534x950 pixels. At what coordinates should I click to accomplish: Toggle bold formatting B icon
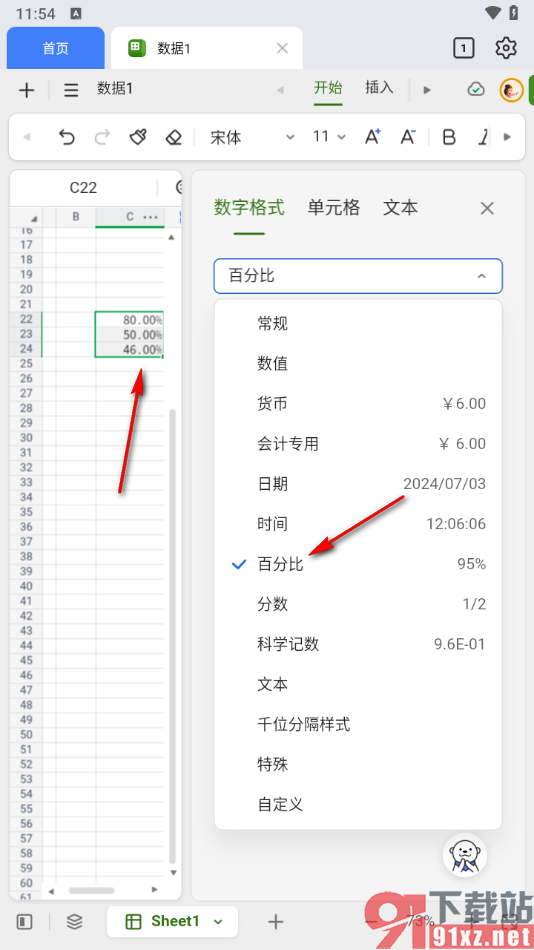click(449, 138)
